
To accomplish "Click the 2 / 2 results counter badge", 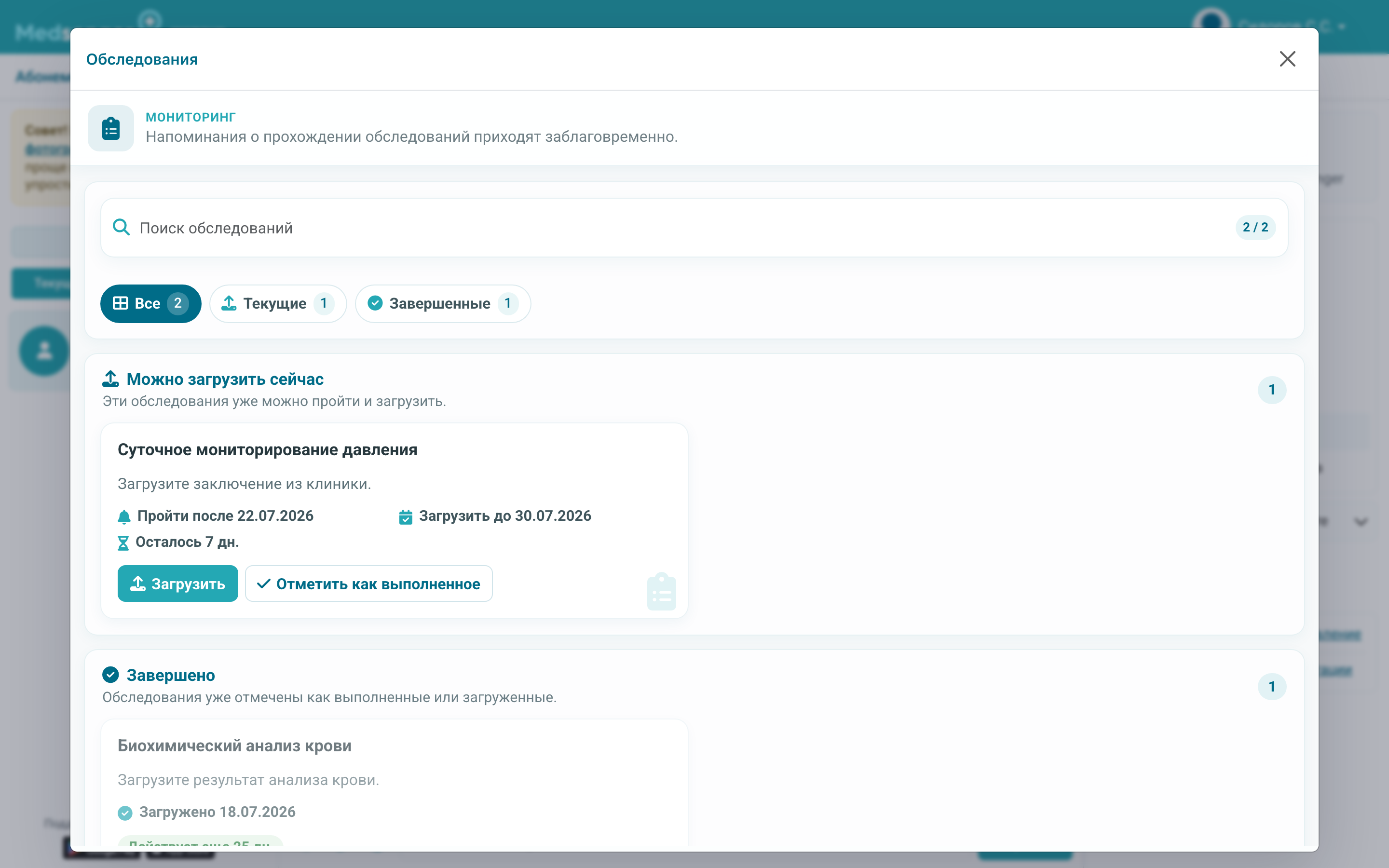I will (x=1255, y=227).
